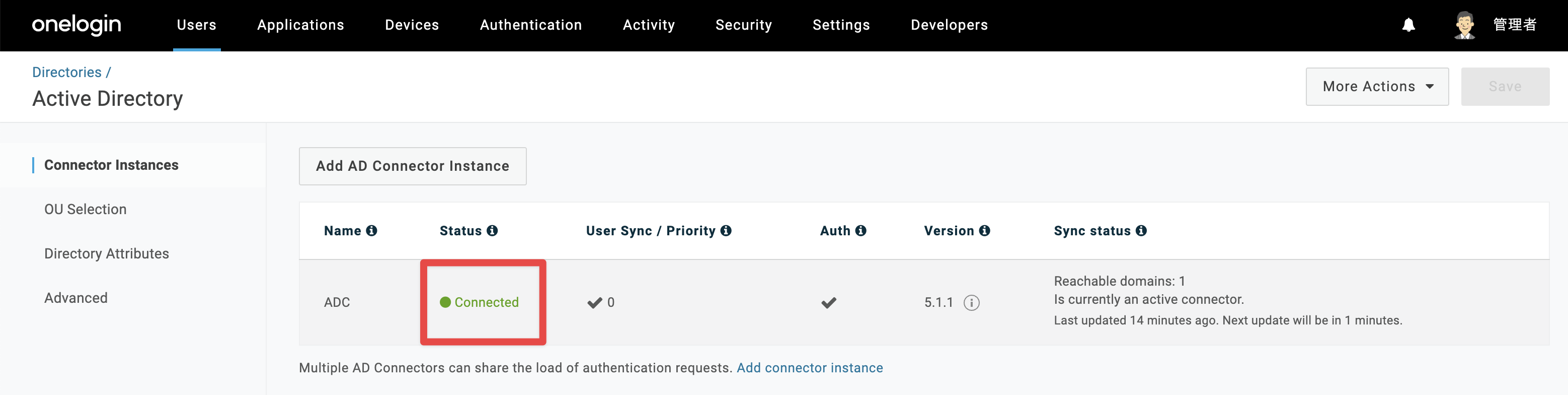Viewport: 1568px width, 395px height.
Task: Open the Users menu
Action: [197, 25]
